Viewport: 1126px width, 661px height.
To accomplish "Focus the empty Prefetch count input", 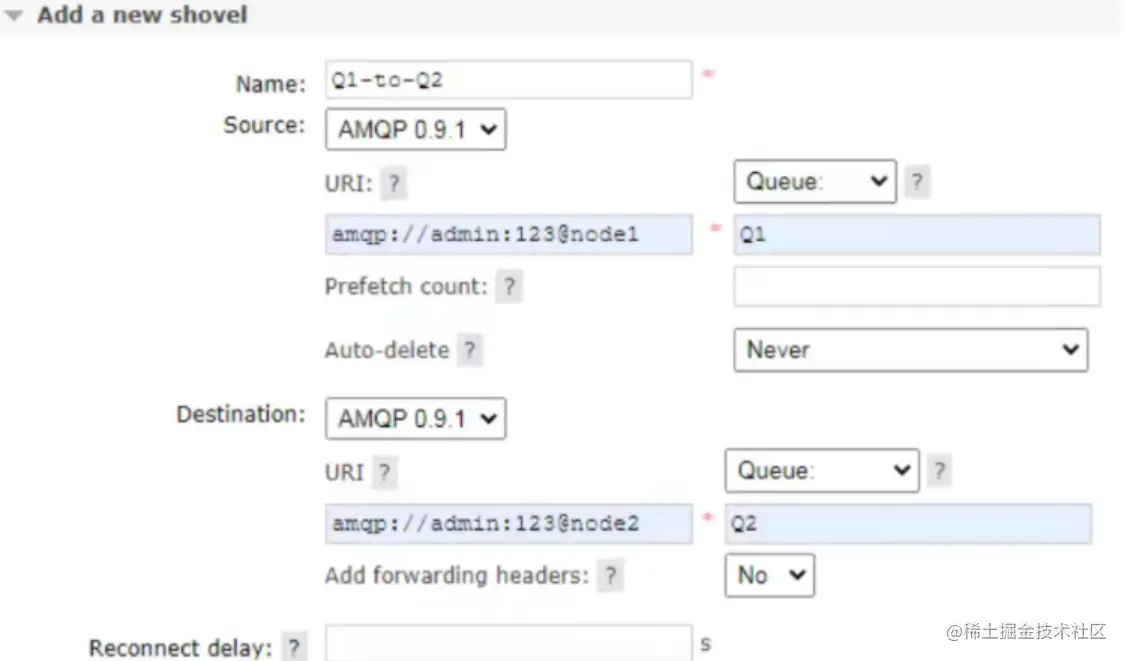I will (916, 286).
